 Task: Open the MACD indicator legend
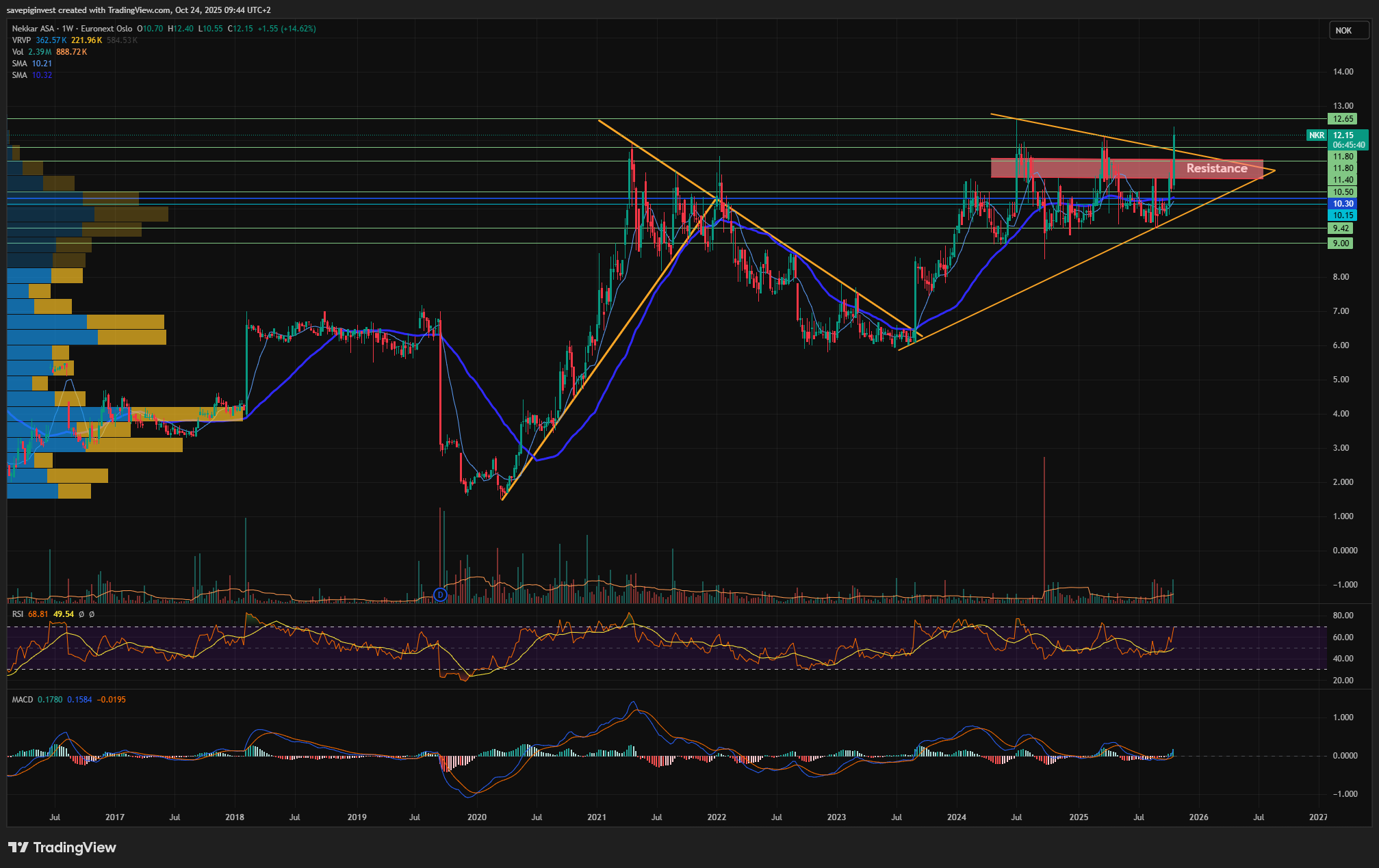click(22, 700)
